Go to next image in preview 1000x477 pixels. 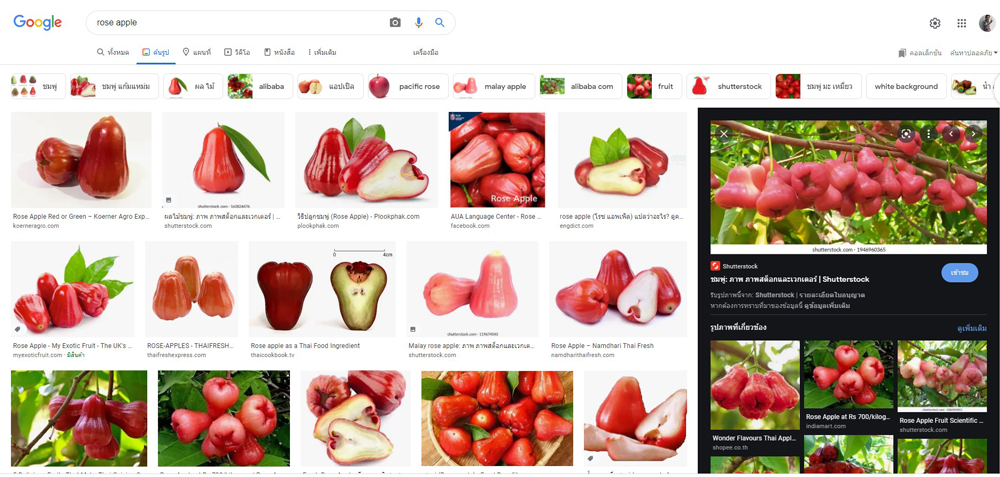(x=974, y=134)
